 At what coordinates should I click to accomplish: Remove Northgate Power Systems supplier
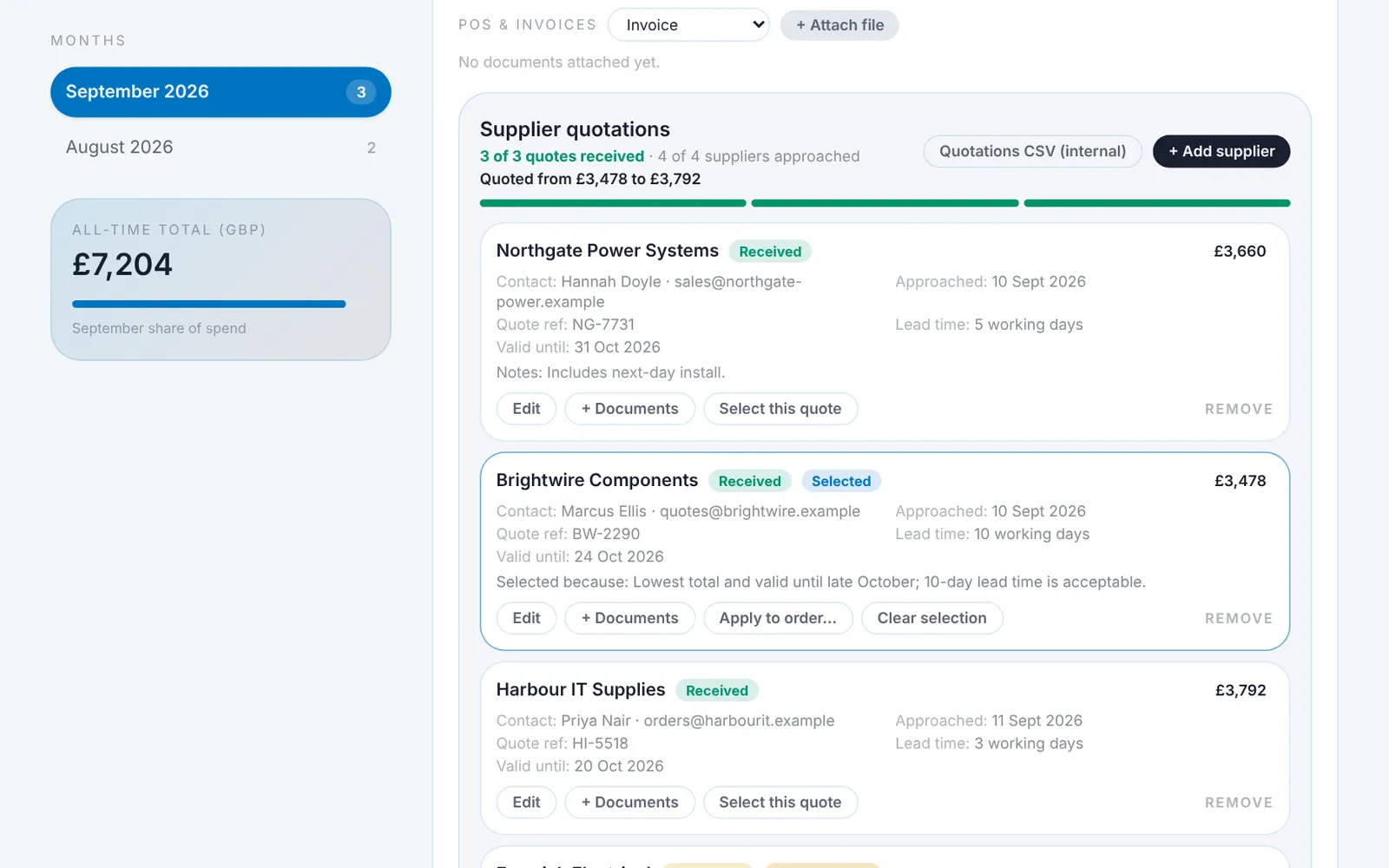click(1239, 409)
